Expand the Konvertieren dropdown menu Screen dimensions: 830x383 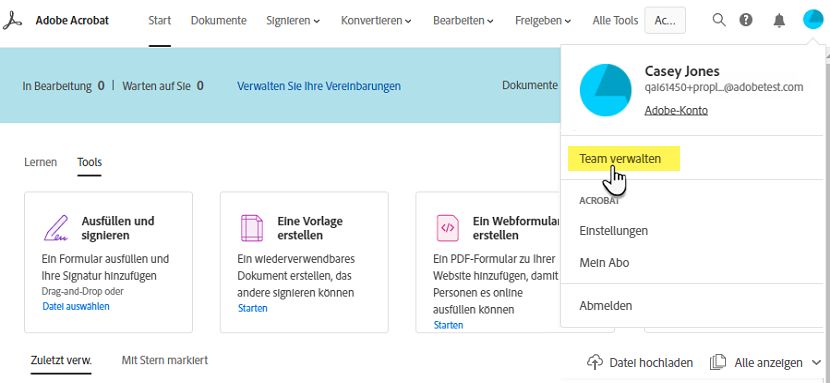click(376, 21)
